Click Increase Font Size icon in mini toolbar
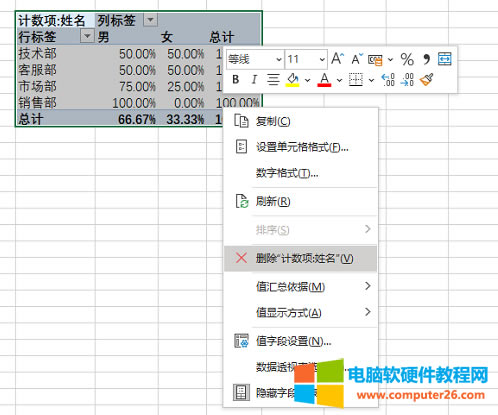Viewport: 498px width, 415px height. tap(337, 59)
